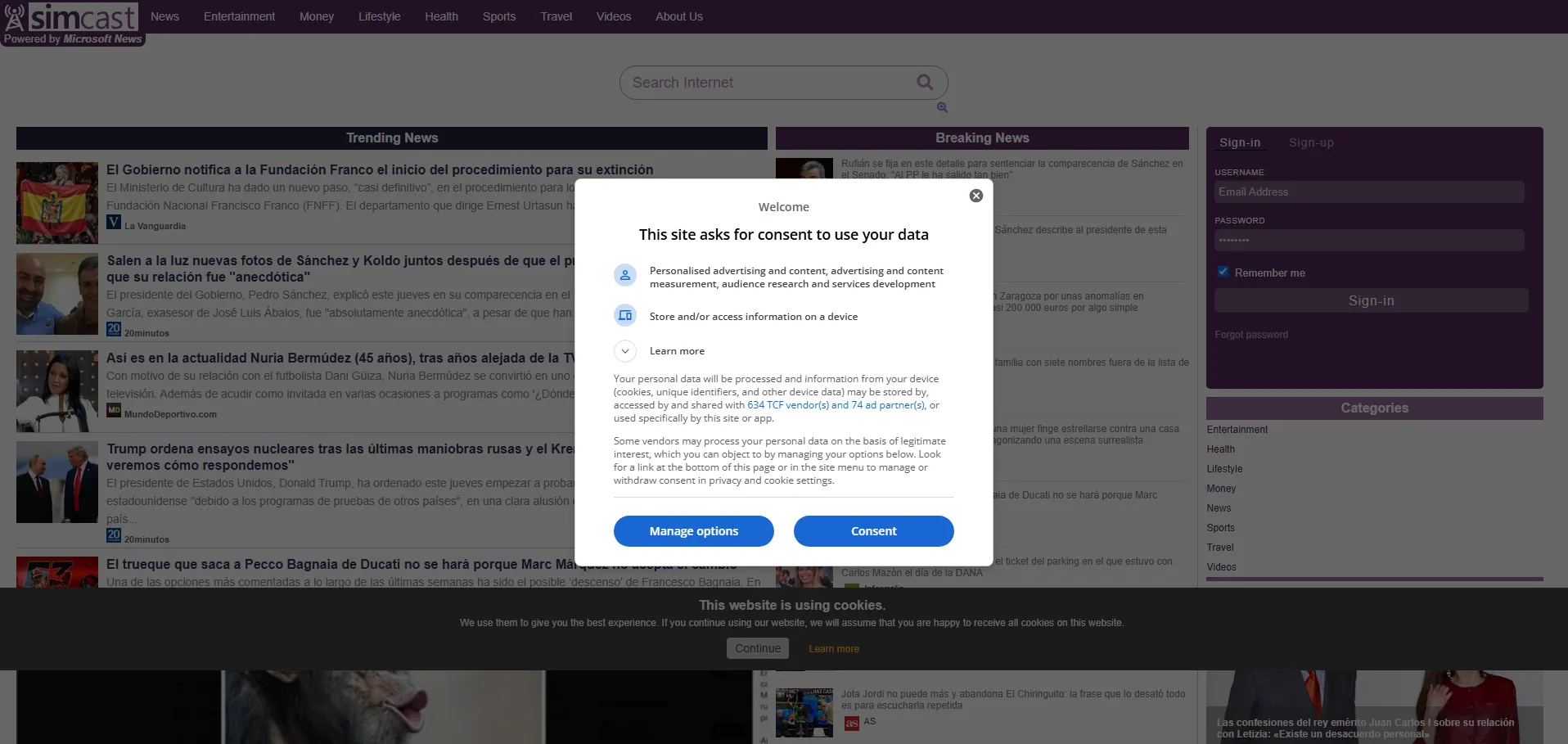Viewport: 1568px width, 744px height.
Task: Click the La Vanguardia source icon
Action: coord(114,222)
